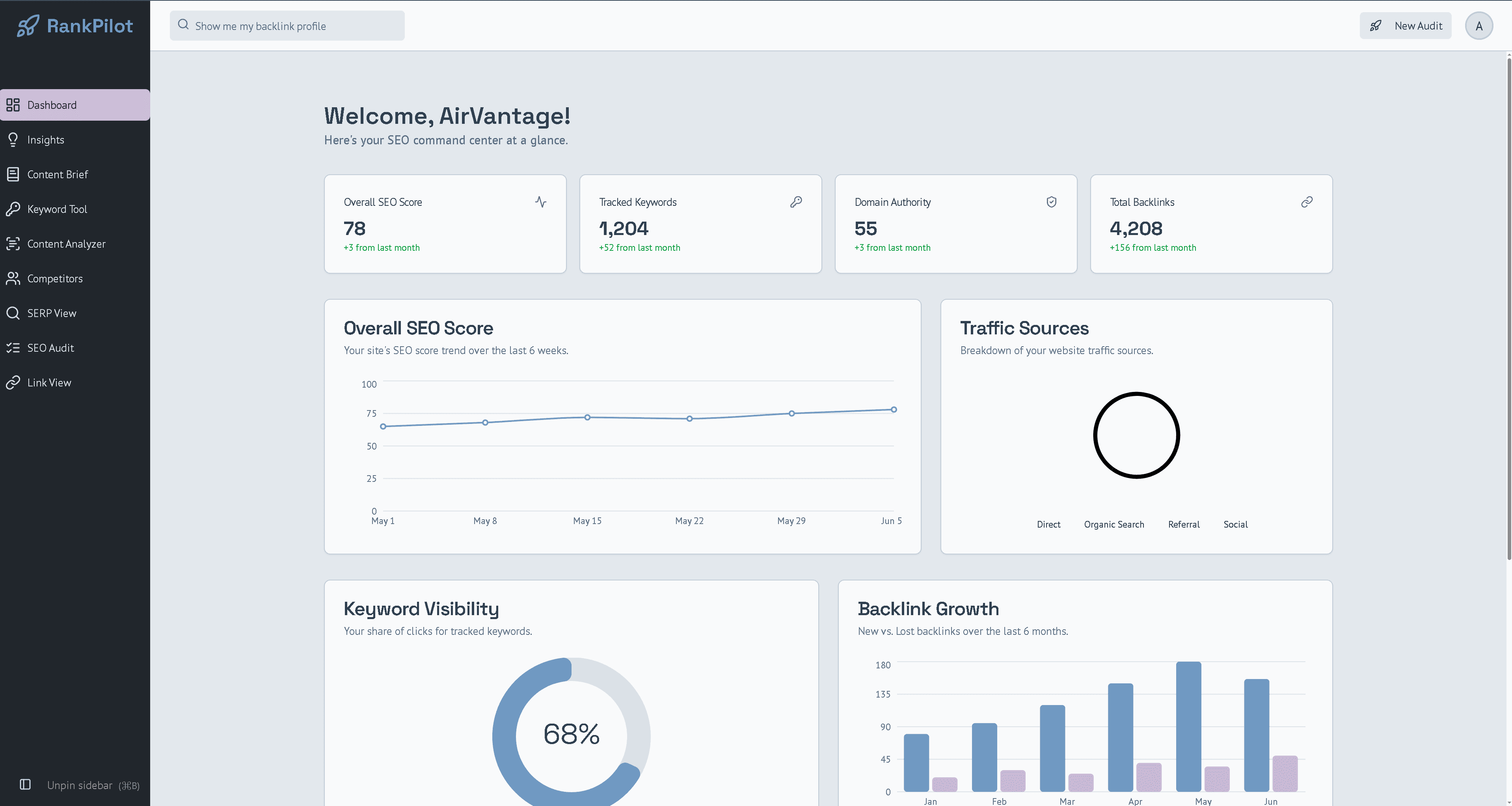Viewport: 1512px width, 806px height.
Task: Focus the backlink profile search field
Action: [287, 26]
